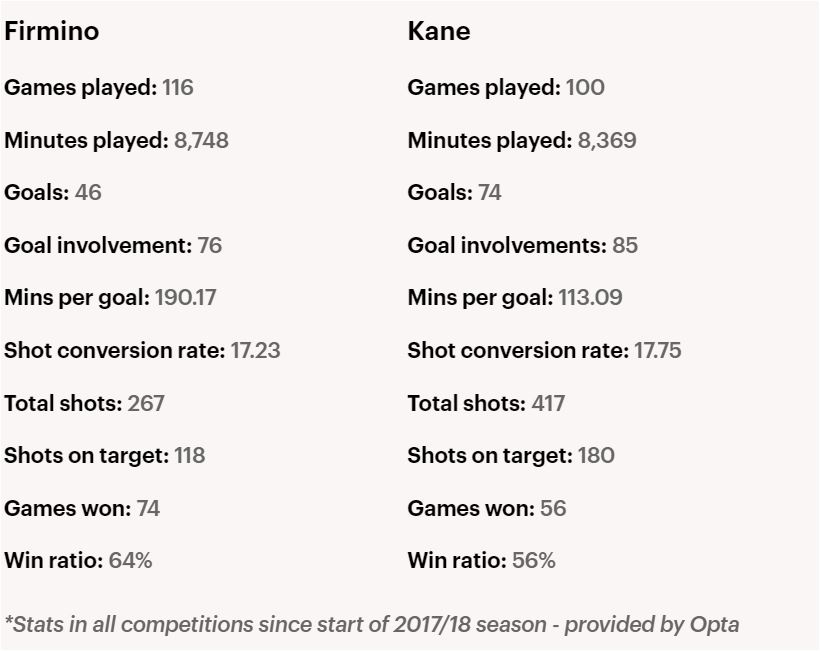
Task: Click Kane's Games won: 56 text
Action: tap(487, 509)
